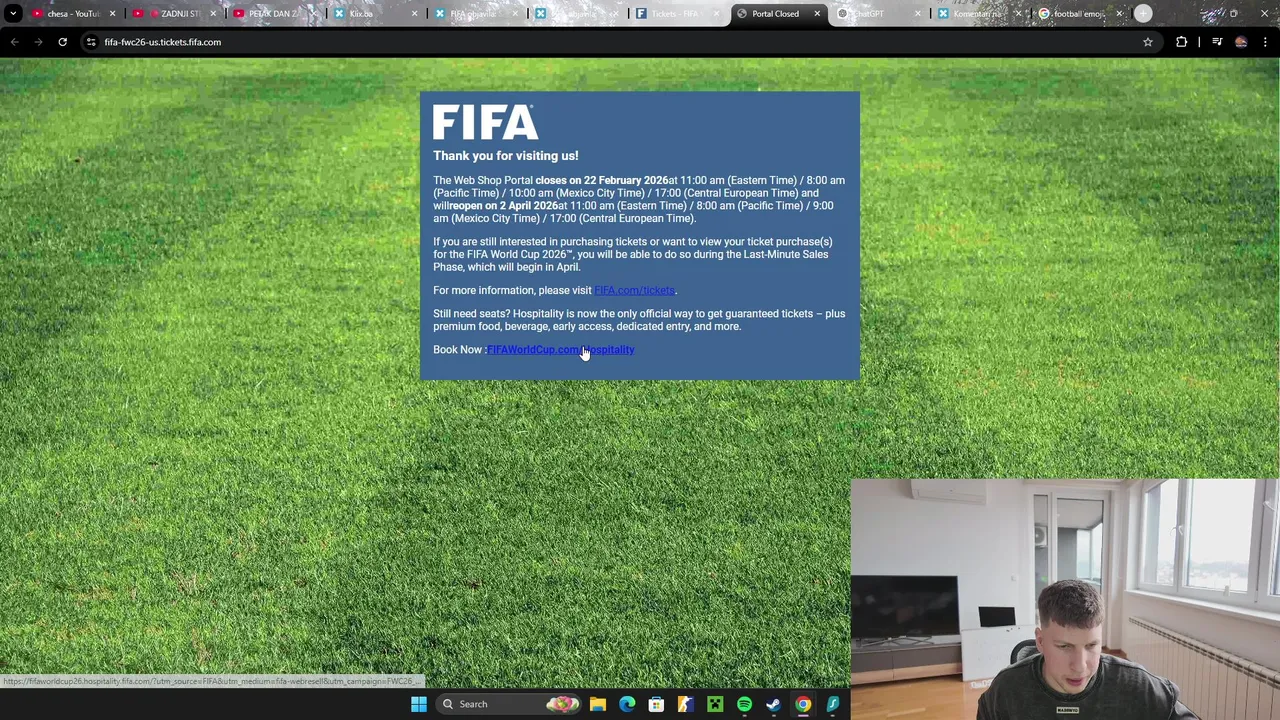Click the 'closes on 22 February 2026' text

[x=601, y=180]
